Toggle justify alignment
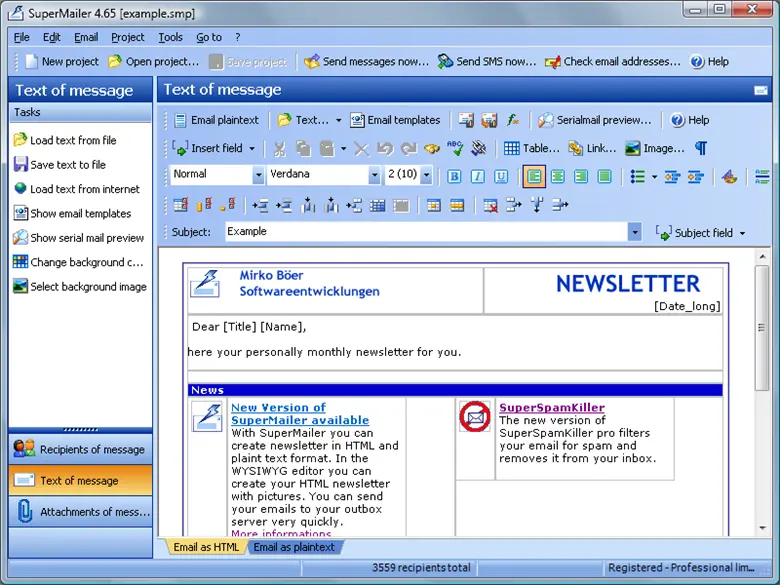 pos(604,177)
